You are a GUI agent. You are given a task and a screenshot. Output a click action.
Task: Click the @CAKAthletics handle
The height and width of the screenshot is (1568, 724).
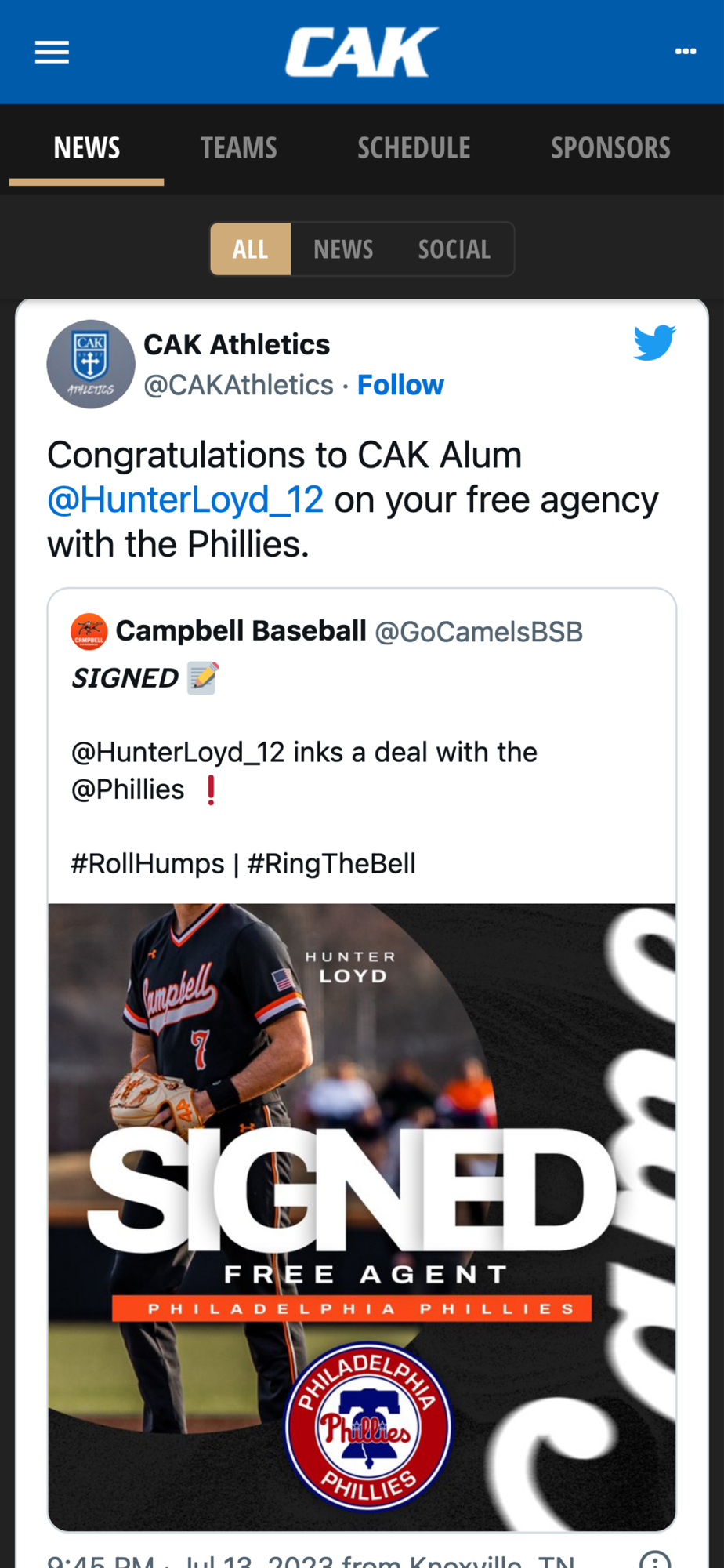[x=238, y=385]
